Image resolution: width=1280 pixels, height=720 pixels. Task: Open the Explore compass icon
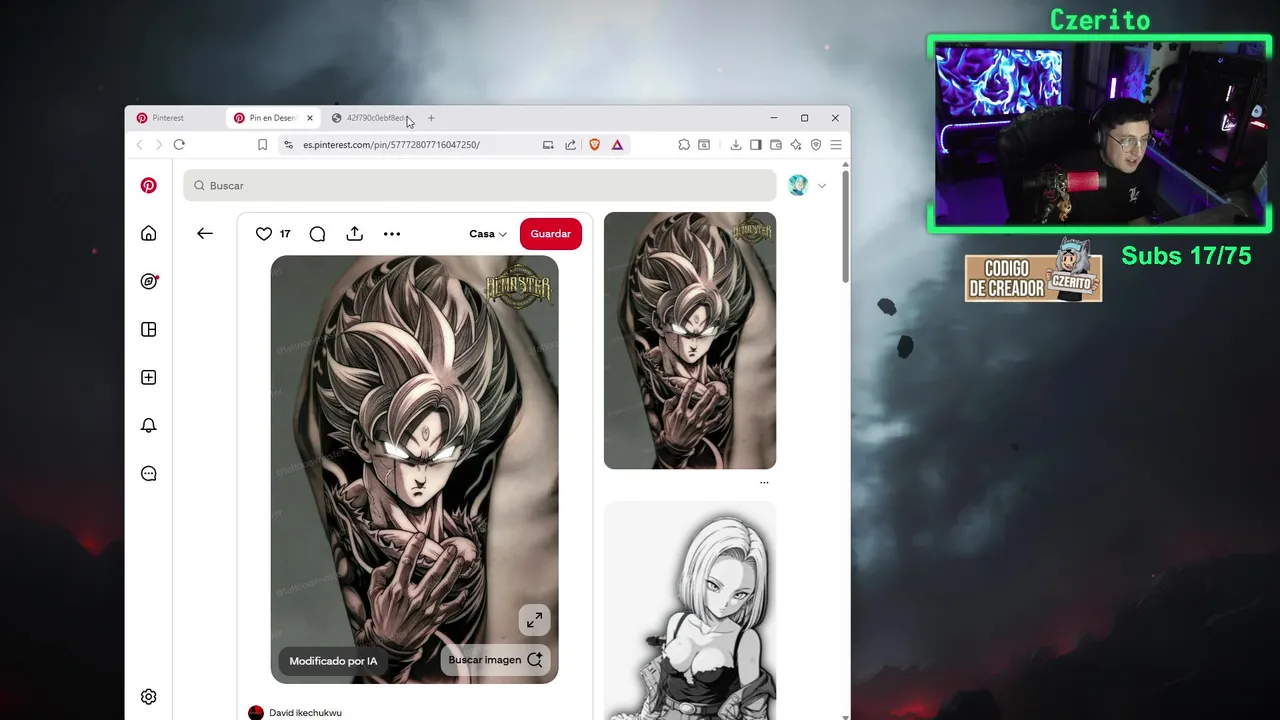(x=148, y=281)
